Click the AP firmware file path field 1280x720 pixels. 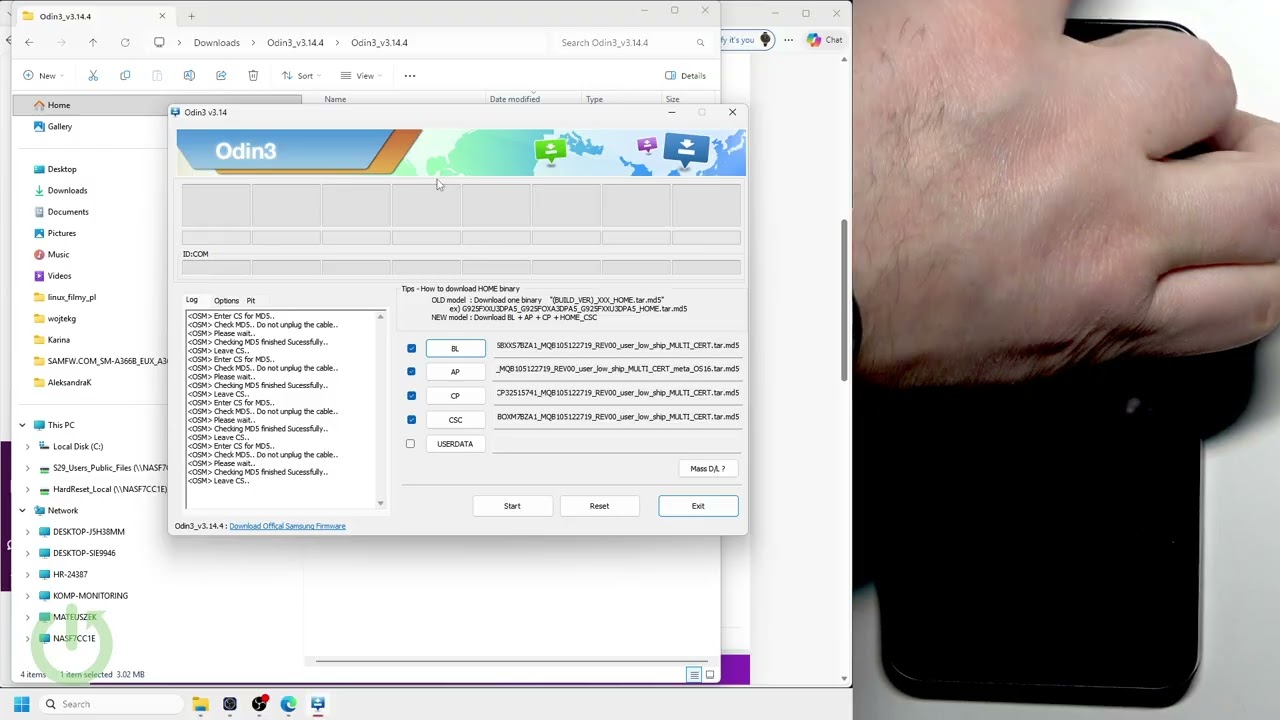618,369
